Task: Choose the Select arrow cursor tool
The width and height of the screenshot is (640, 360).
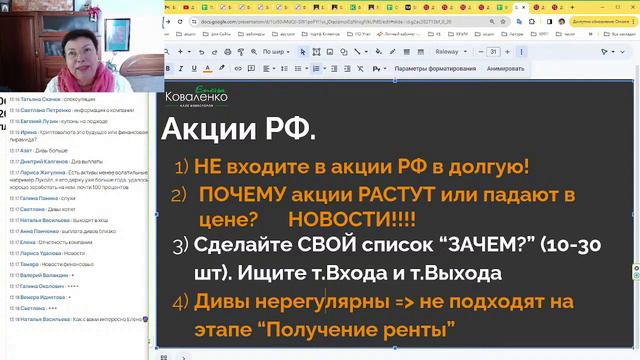Action: (302, 52)
